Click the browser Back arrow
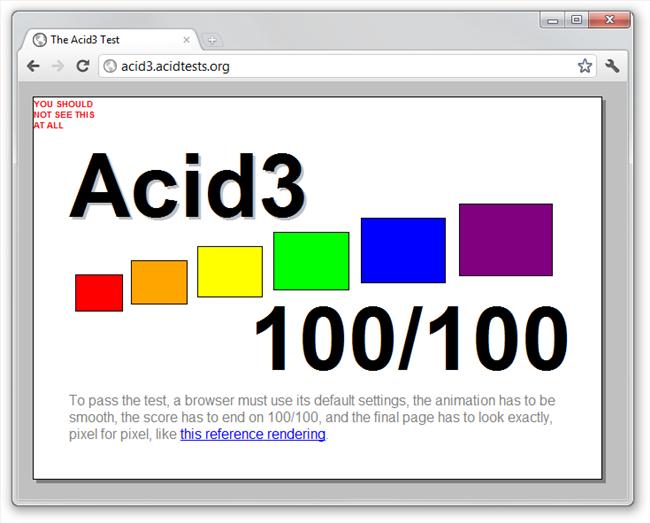 coord(33,66)
